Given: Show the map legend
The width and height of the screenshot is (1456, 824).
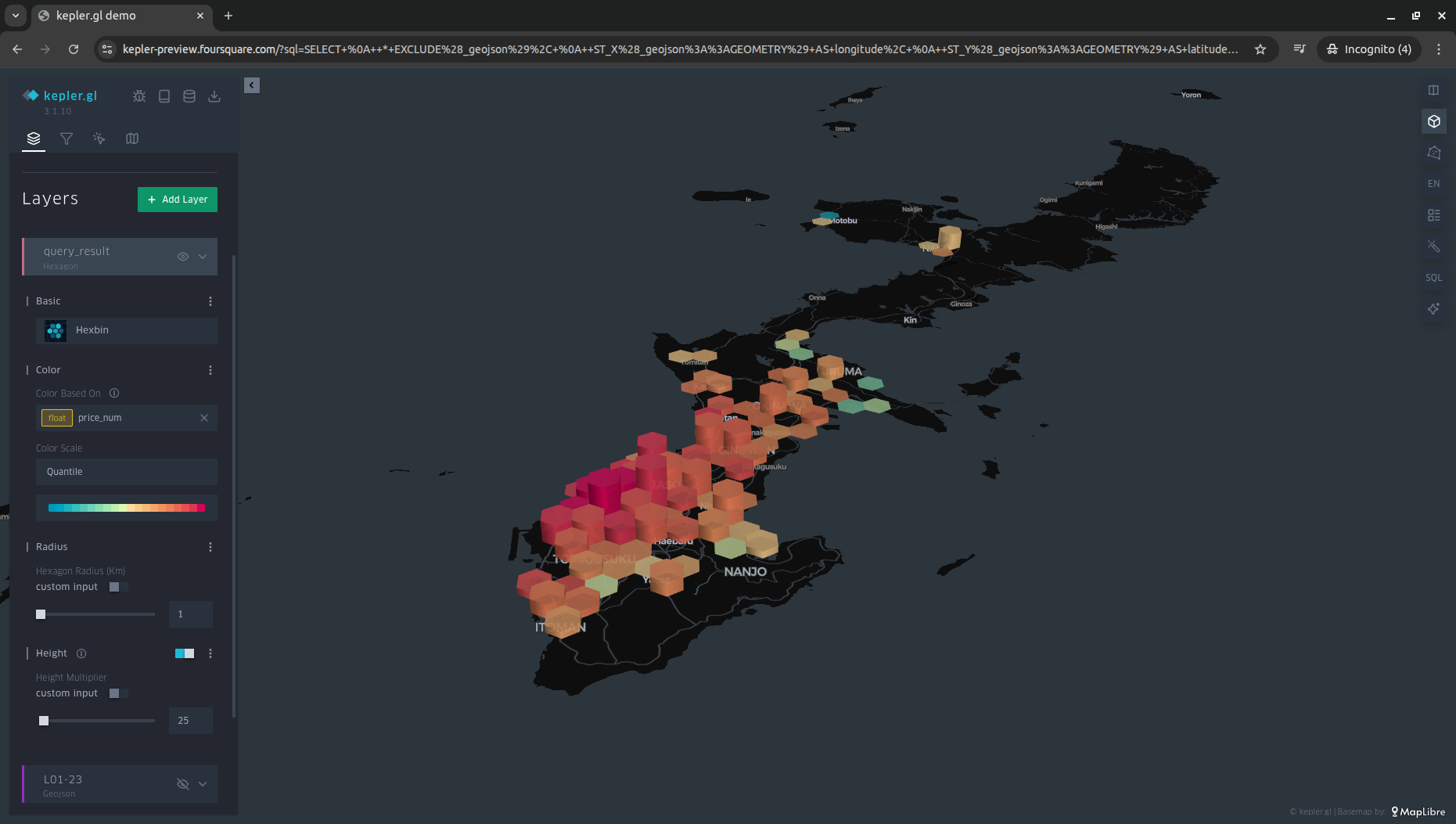Looking at the screenshot, I should [x=1433, y=215].
